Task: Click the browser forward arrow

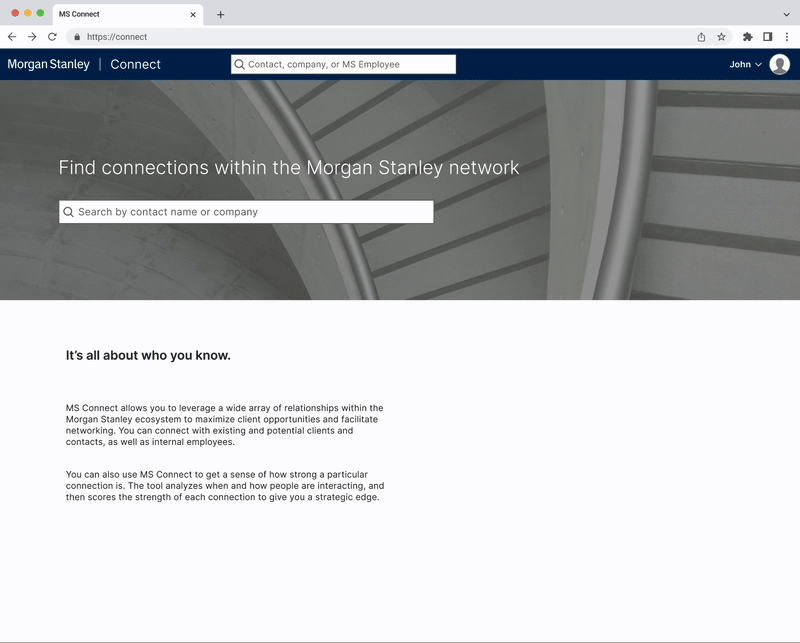Action: tap(32, 37)
